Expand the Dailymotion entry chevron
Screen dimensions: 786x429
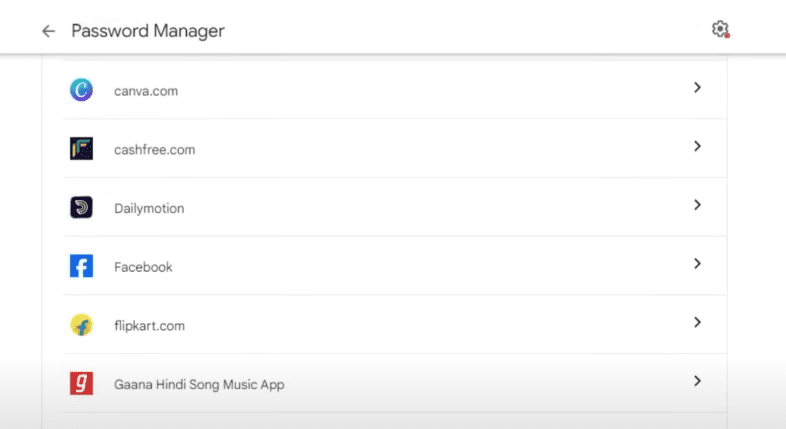(697, 205)
